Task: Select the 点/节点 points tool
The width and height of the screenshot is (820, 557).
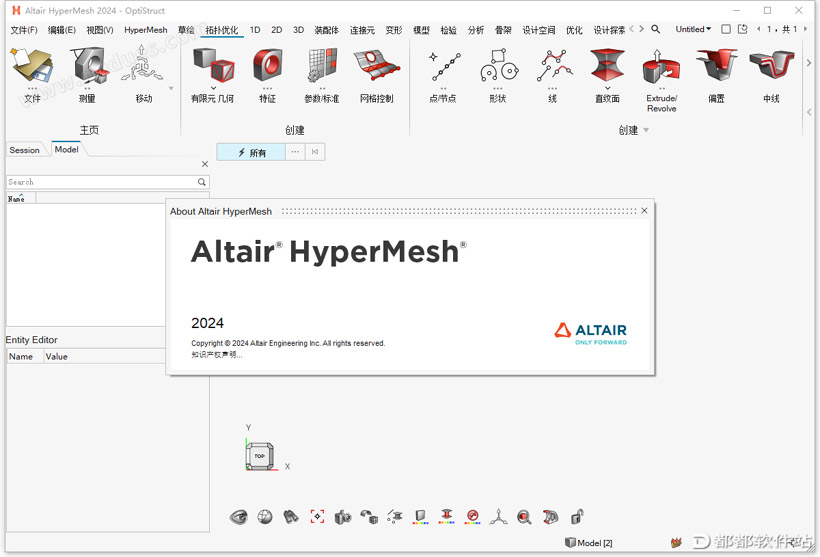Action: point(444,66)
